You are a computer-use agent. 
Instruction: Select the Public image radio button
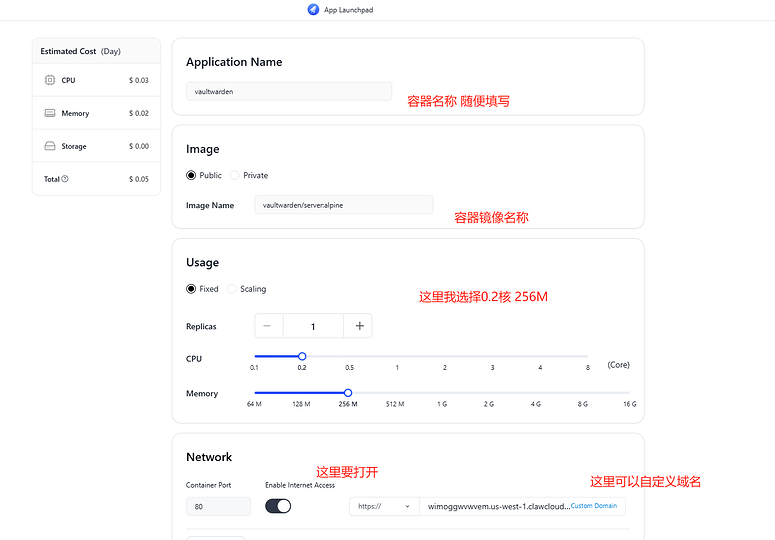pos(191,175)
